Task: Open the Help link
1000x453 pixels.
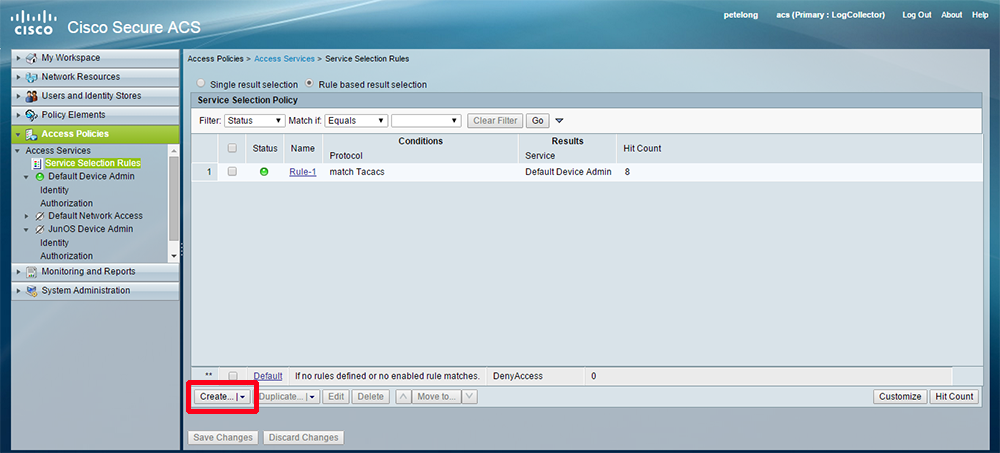Action: pos(980,15)
